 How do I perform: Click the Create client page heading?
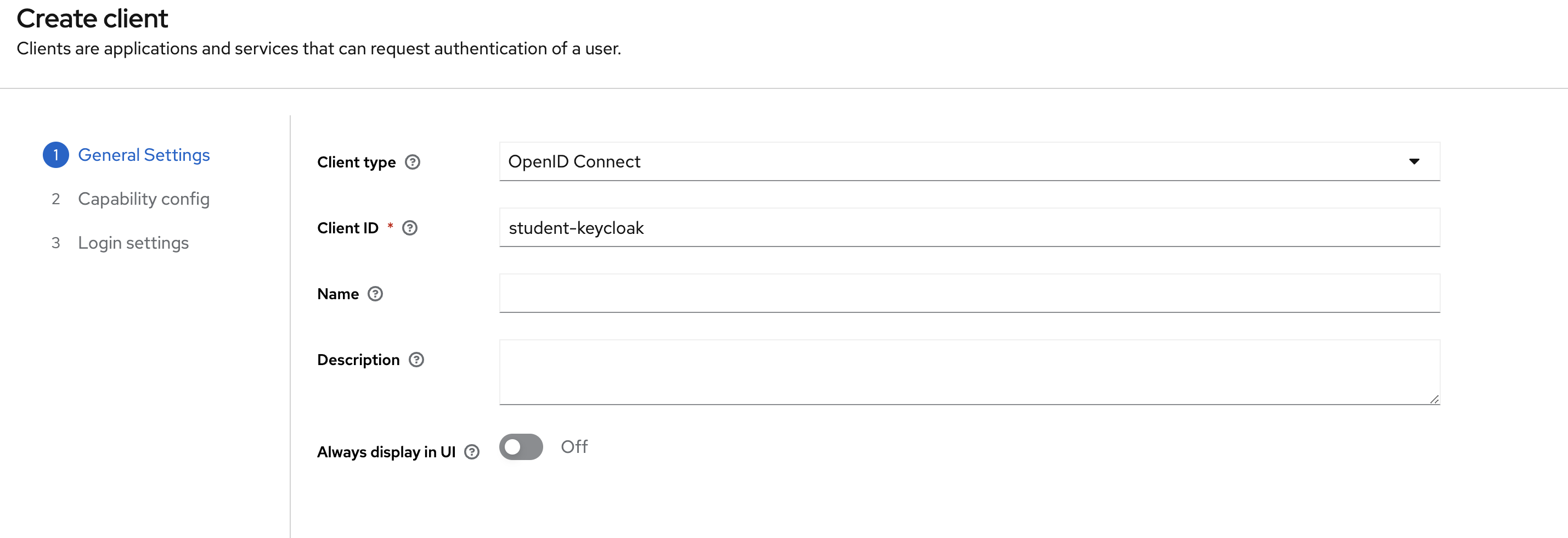point(92,18)
